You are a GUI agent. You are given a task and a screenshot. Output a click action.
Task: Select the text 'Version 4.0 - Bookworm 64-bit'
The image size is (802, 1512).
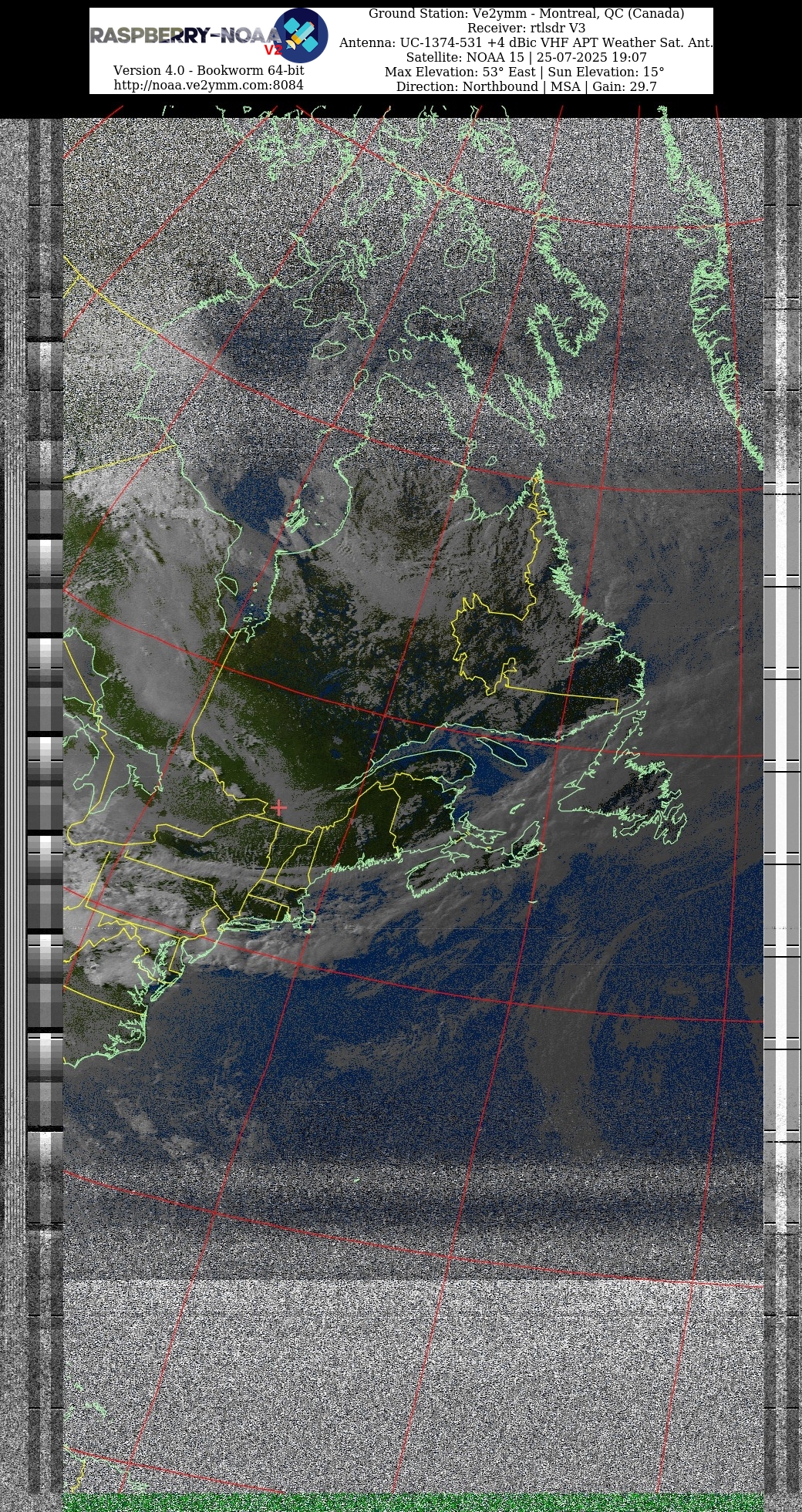pyautogui.click(x=208, y=70)
